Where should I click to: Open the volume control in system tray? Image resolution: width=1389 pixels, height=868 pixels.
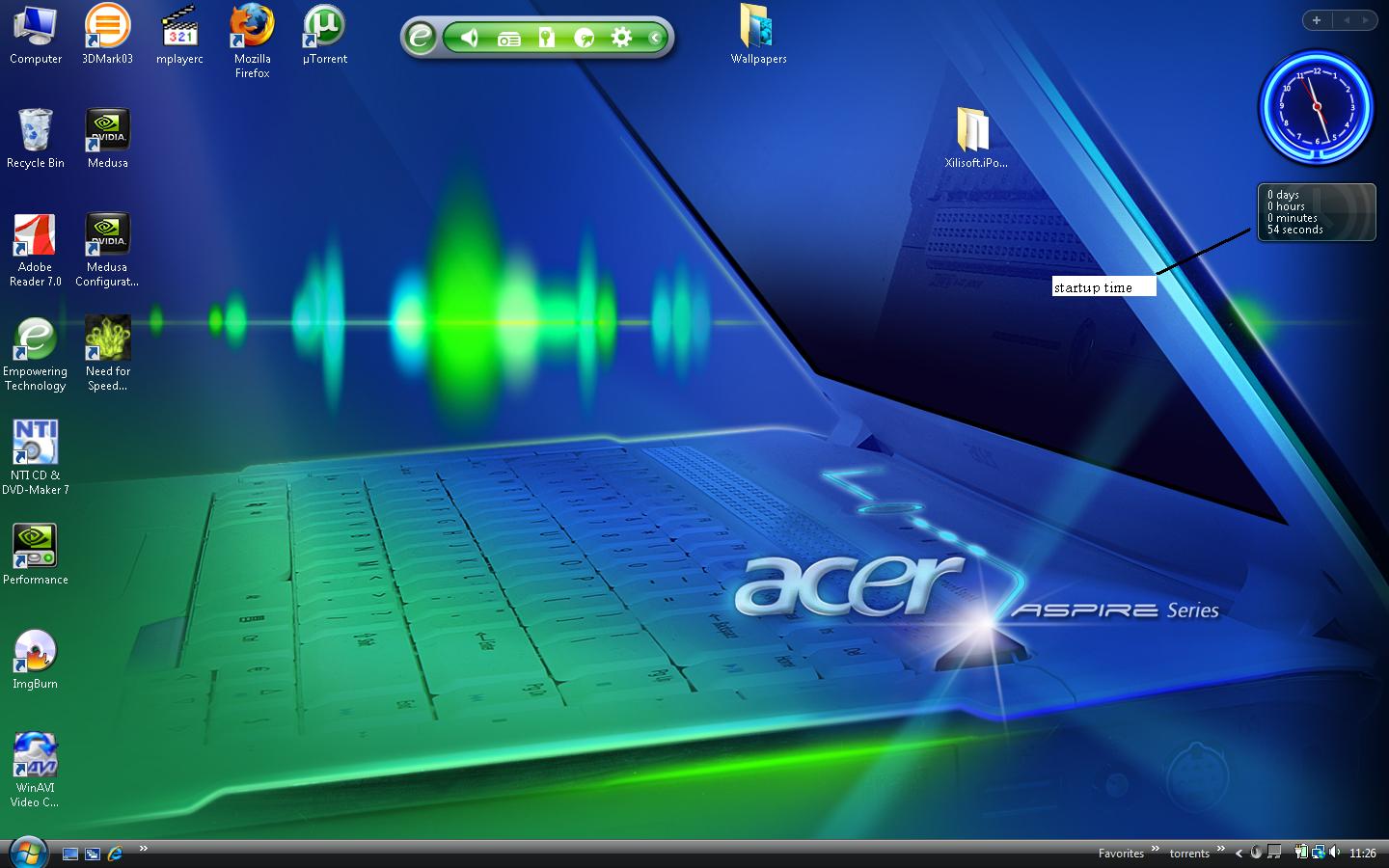click(x=1335, y=852)
